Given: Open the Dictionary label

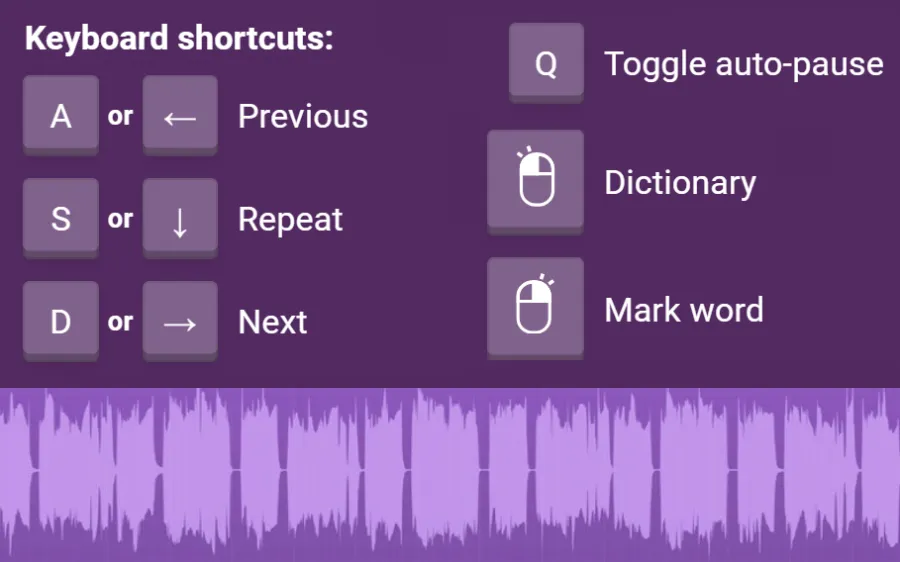Looking at the screenshot, I should click(680, 182).
